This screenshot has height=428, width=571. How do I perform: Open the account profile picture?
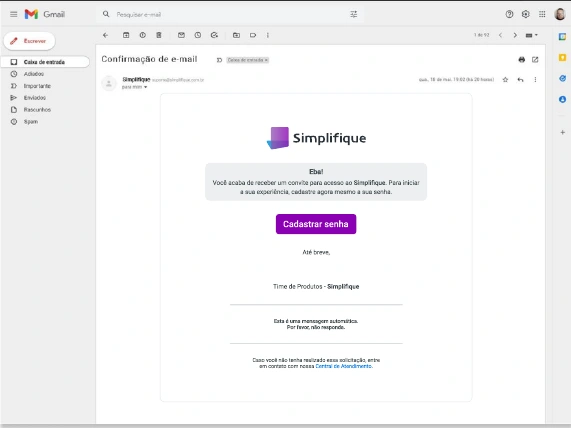[560, 14]
